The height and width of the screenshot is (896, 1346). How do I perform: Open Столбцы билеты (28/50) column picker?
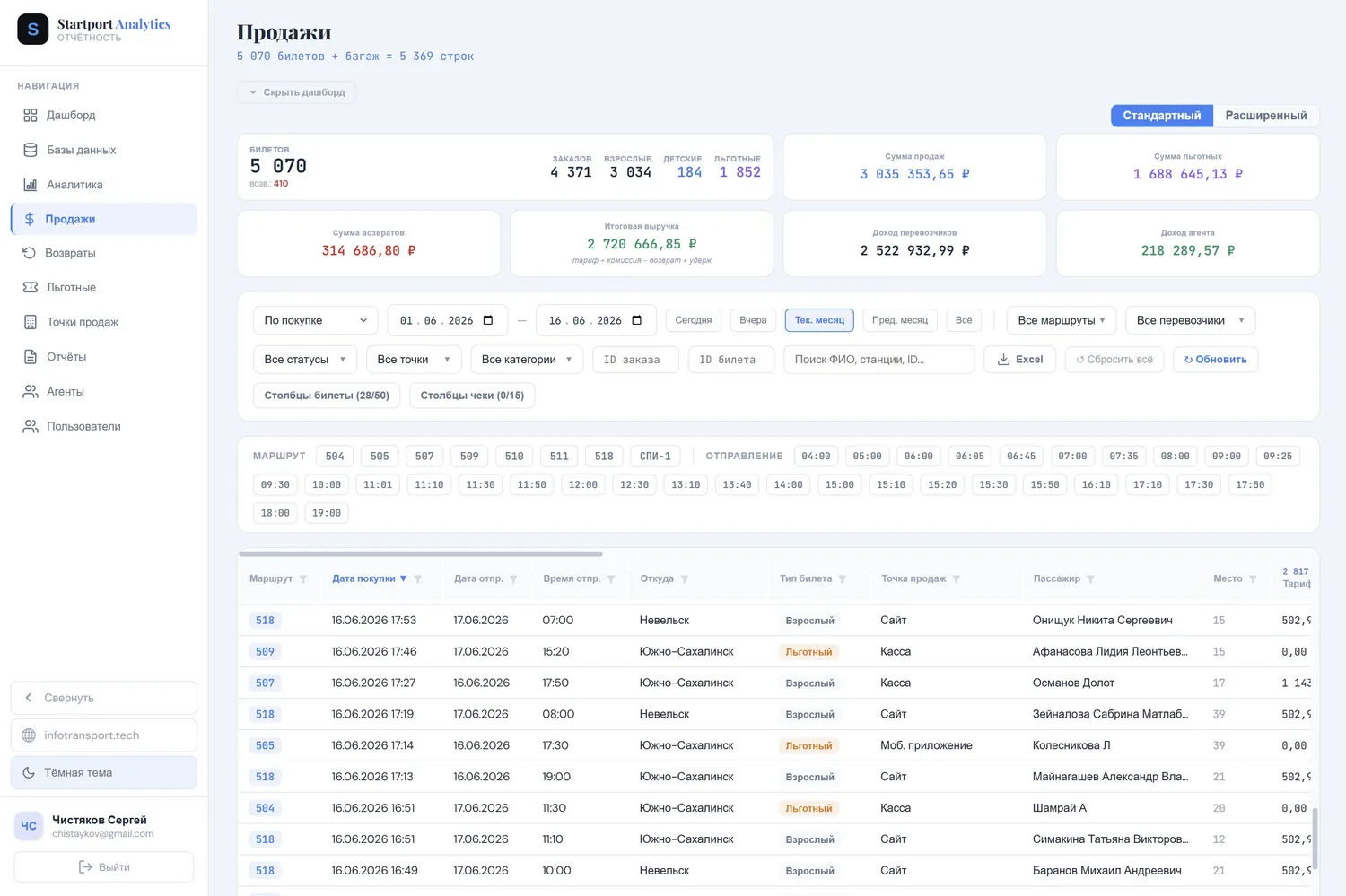(327, 396)
